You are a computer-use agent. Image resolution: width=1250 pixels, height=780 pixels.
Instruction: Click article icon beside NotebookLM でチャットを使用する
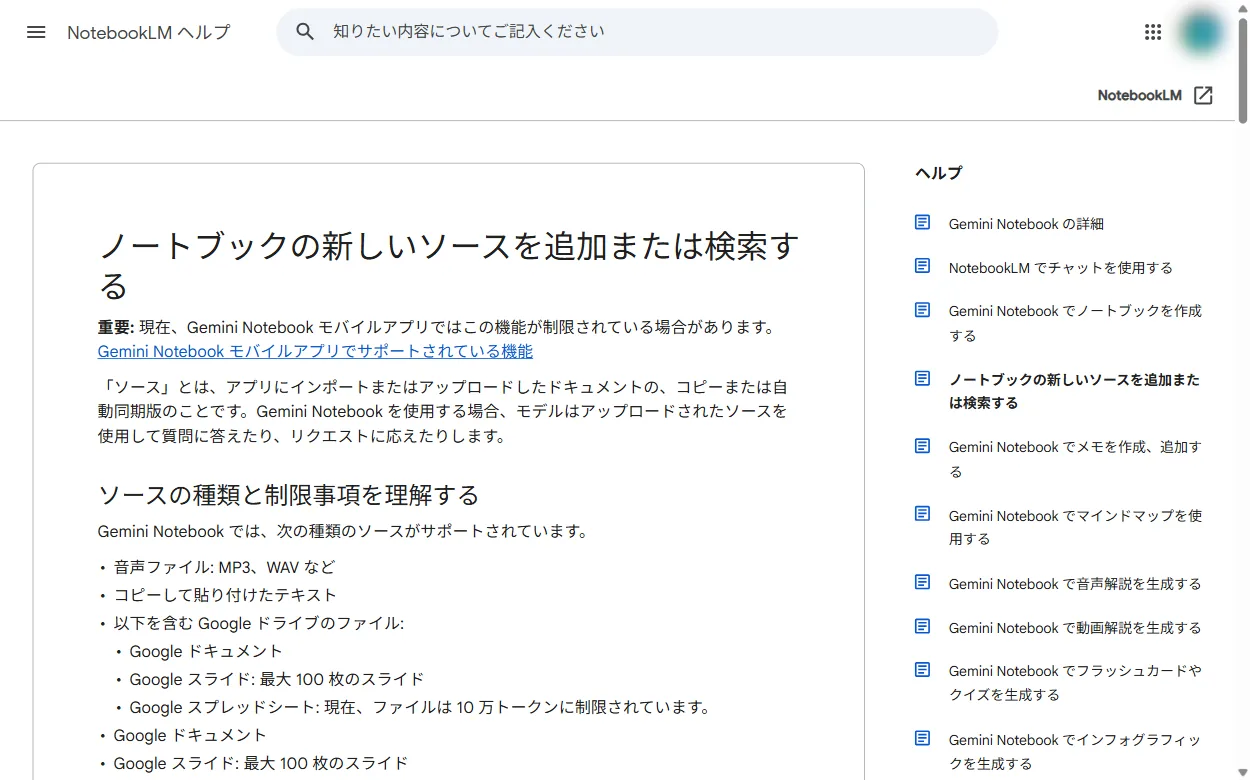coord(923,266)
